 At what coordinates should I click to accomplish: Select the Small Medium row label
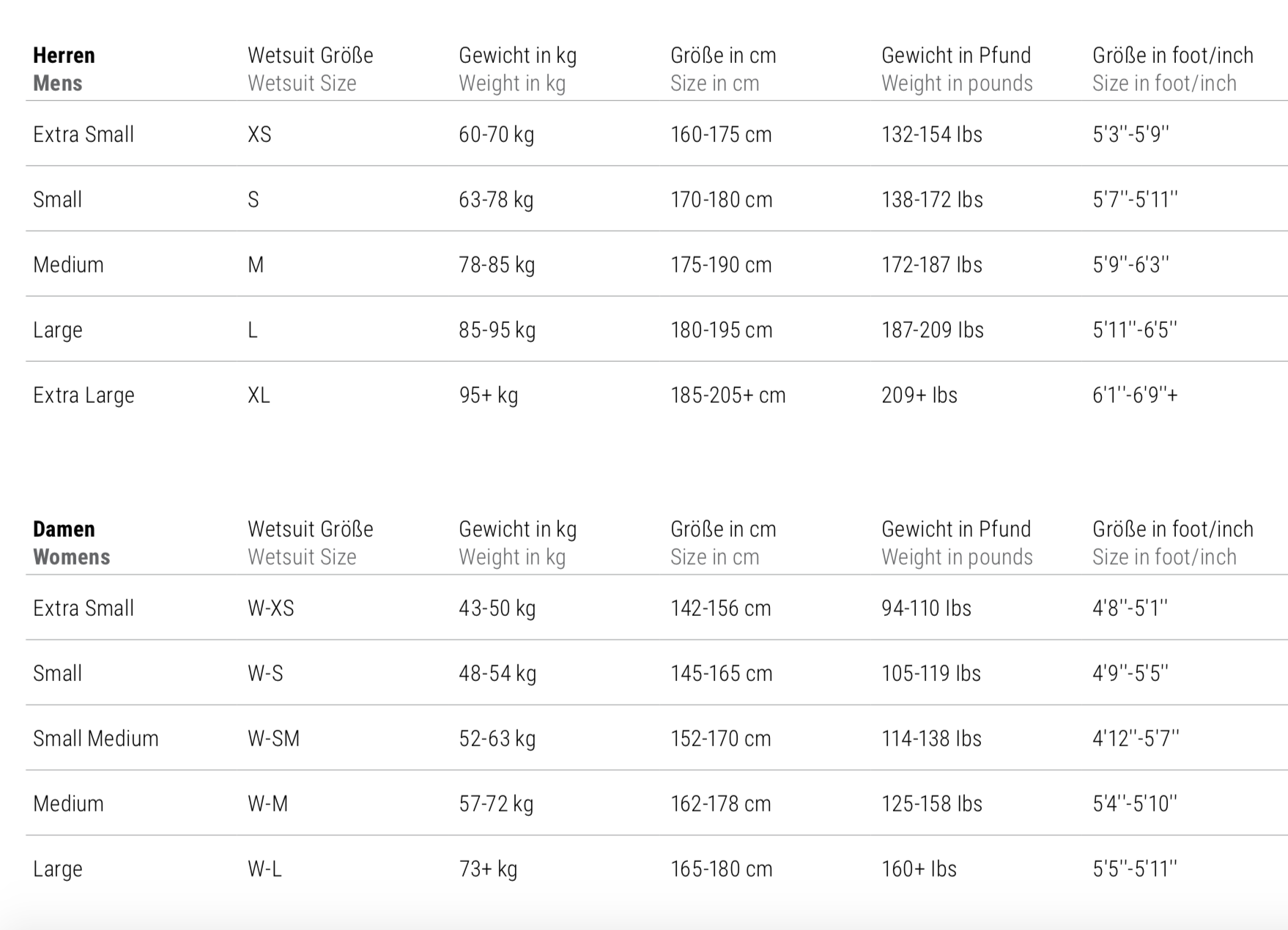pyautogui.click(x=95, y=739)
